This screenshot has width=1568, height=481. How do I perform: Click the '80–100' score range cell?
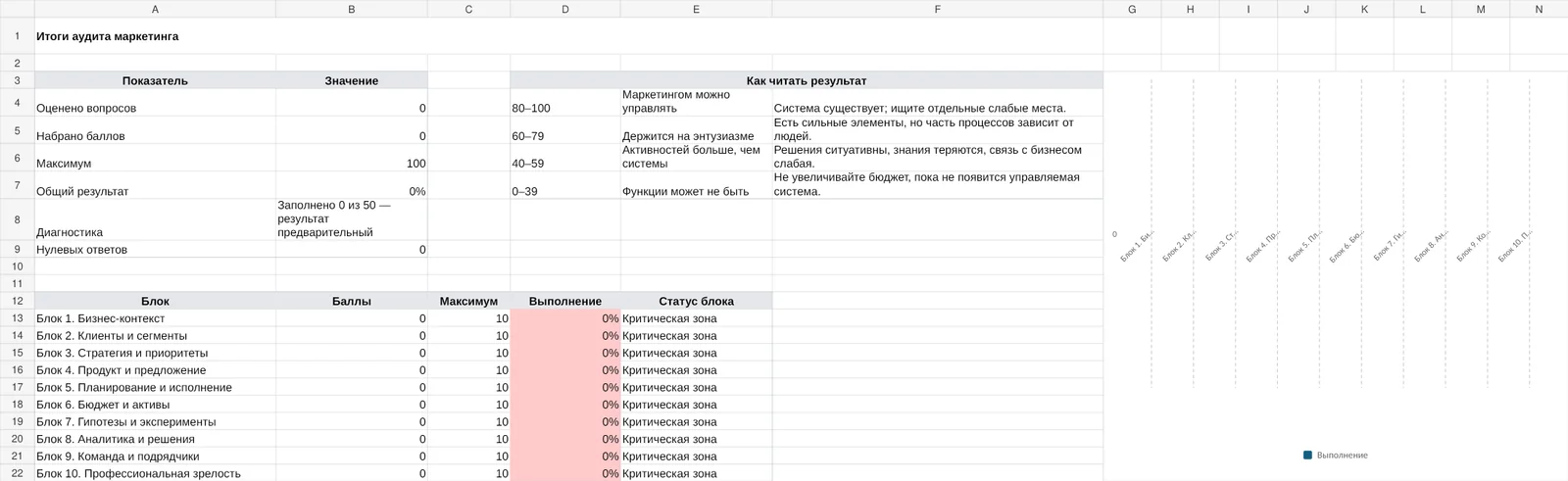(x=565, y=103)
